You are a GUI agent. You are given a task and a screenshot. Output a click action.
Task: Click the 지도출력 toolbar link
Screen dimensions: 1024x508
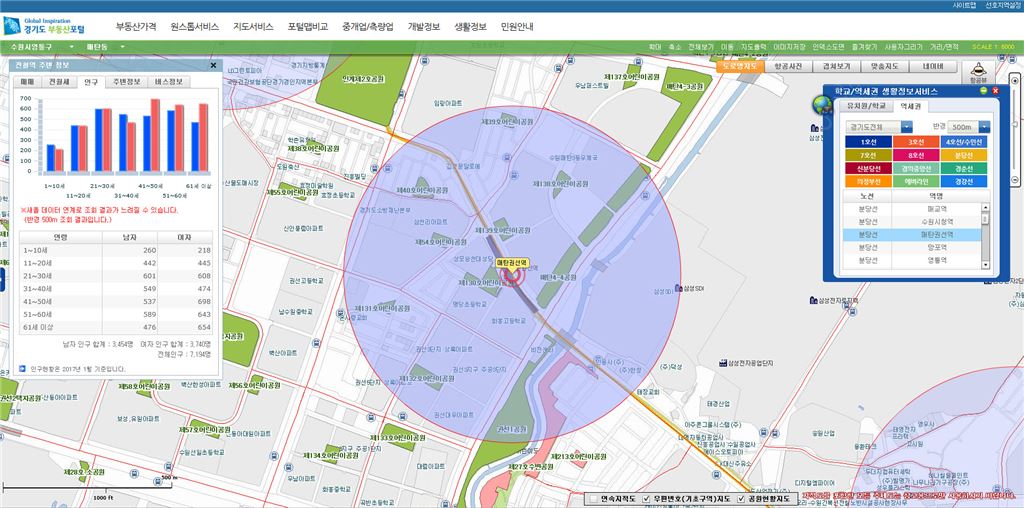tap(753, 47)
